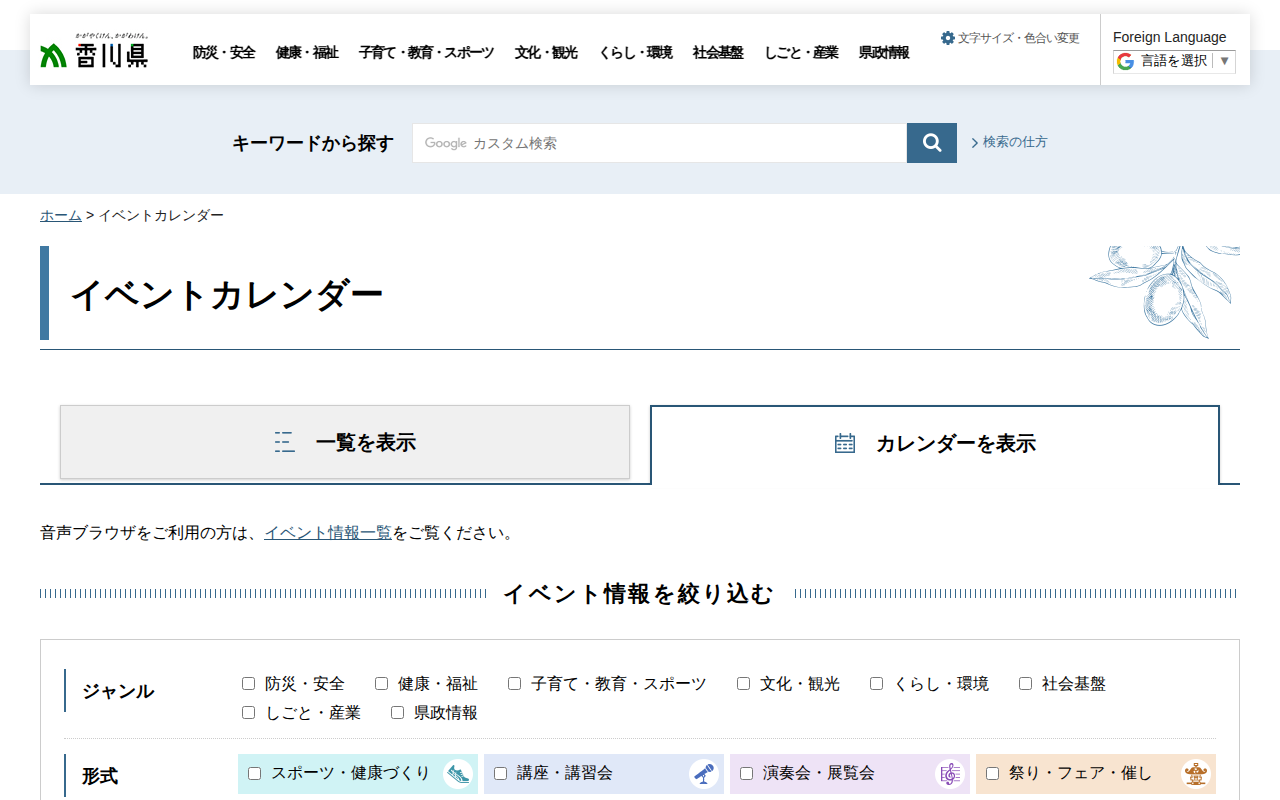Click the festival icon for 祭り・フェア・催し
1280x800 pixels.
pos(1196,774)
